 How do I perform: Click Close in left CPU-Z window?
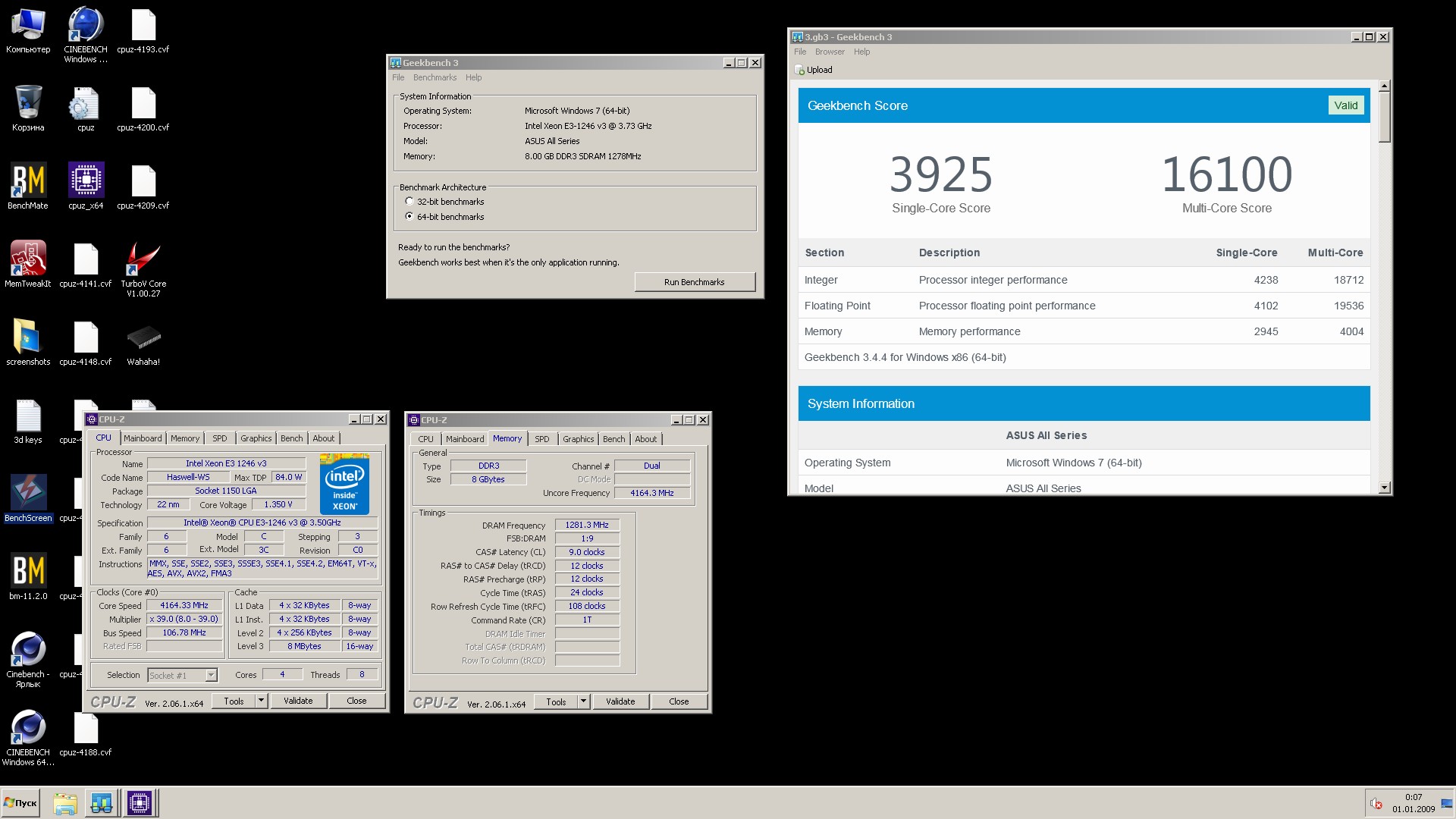[356, 701]
